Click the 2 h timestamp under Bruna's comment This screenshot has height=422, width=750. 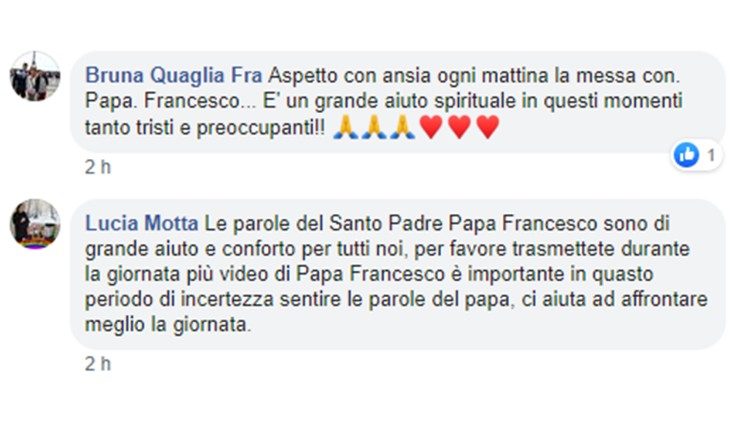(x=98, y=167)
